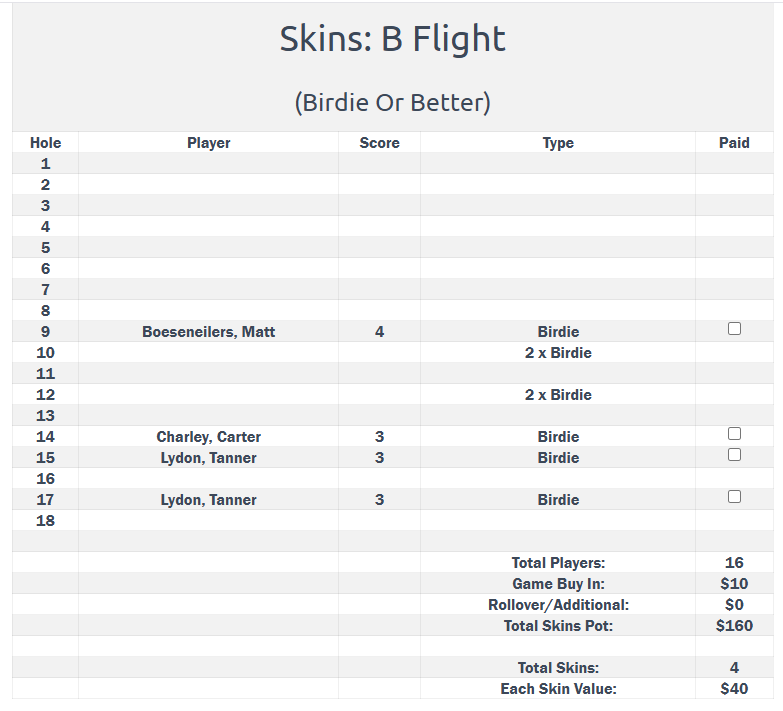This screenshot has height=711, width=783.
Task: Click the Total Players count of 16
Action: [x=734, y=563]
